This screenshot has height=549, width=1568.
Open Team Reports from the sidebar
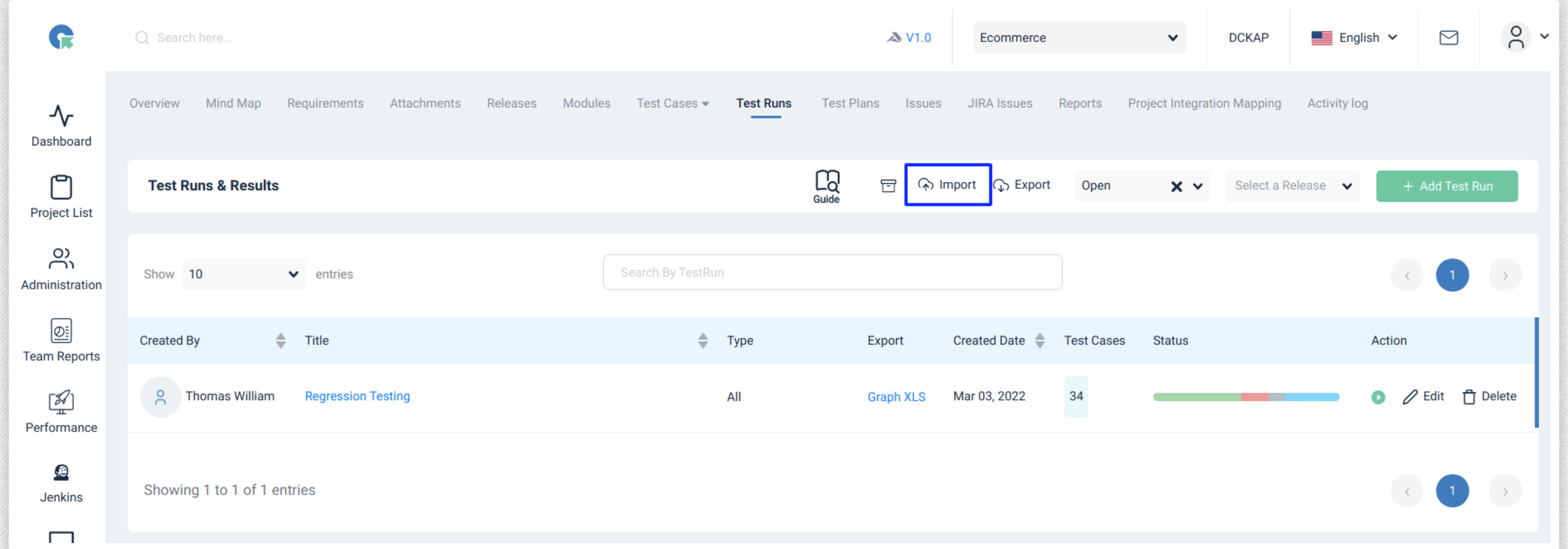click(62, 340)
